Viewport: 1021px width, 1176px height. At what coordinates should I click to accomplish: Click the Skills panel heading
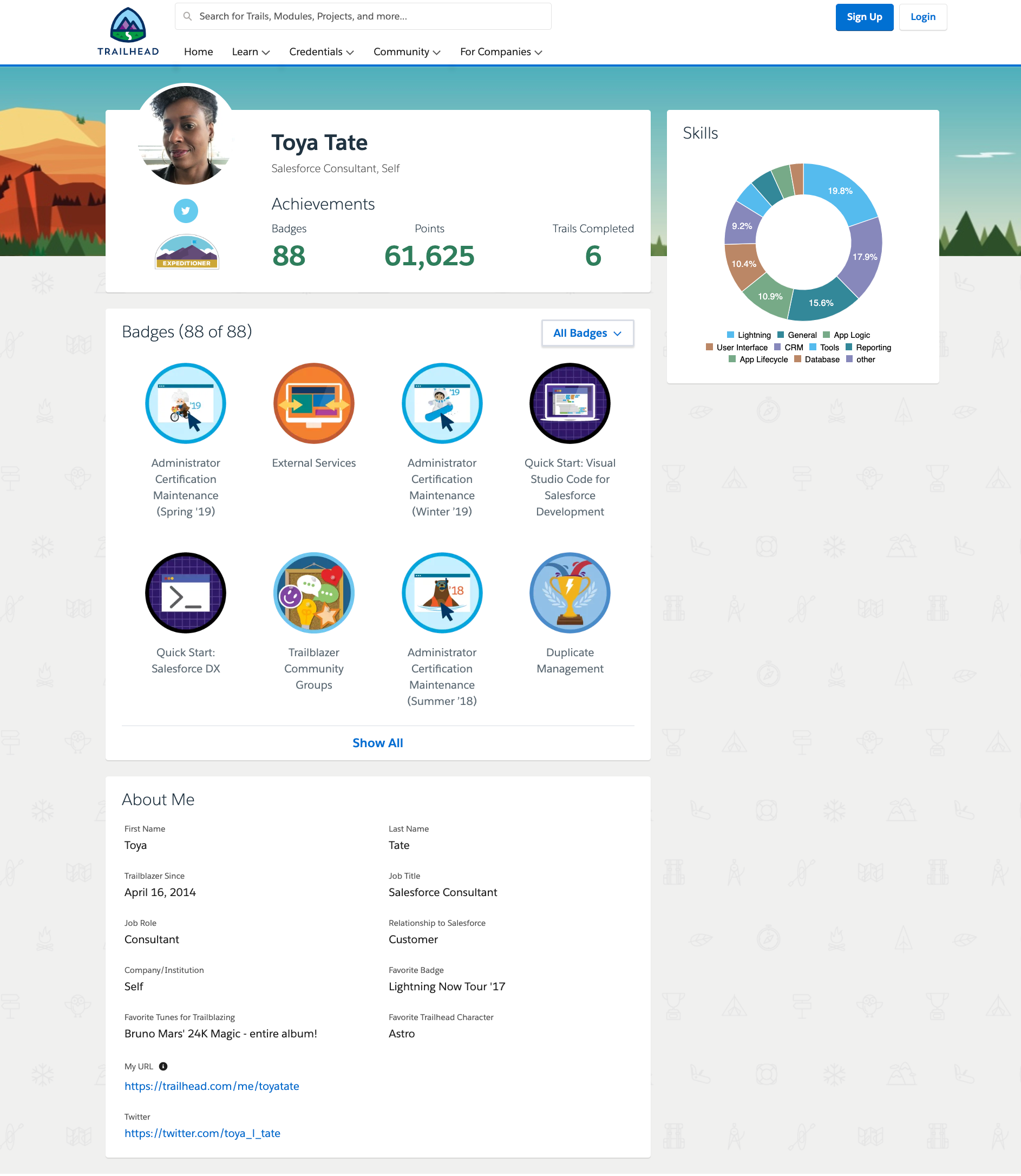click(x=700, y=133)
